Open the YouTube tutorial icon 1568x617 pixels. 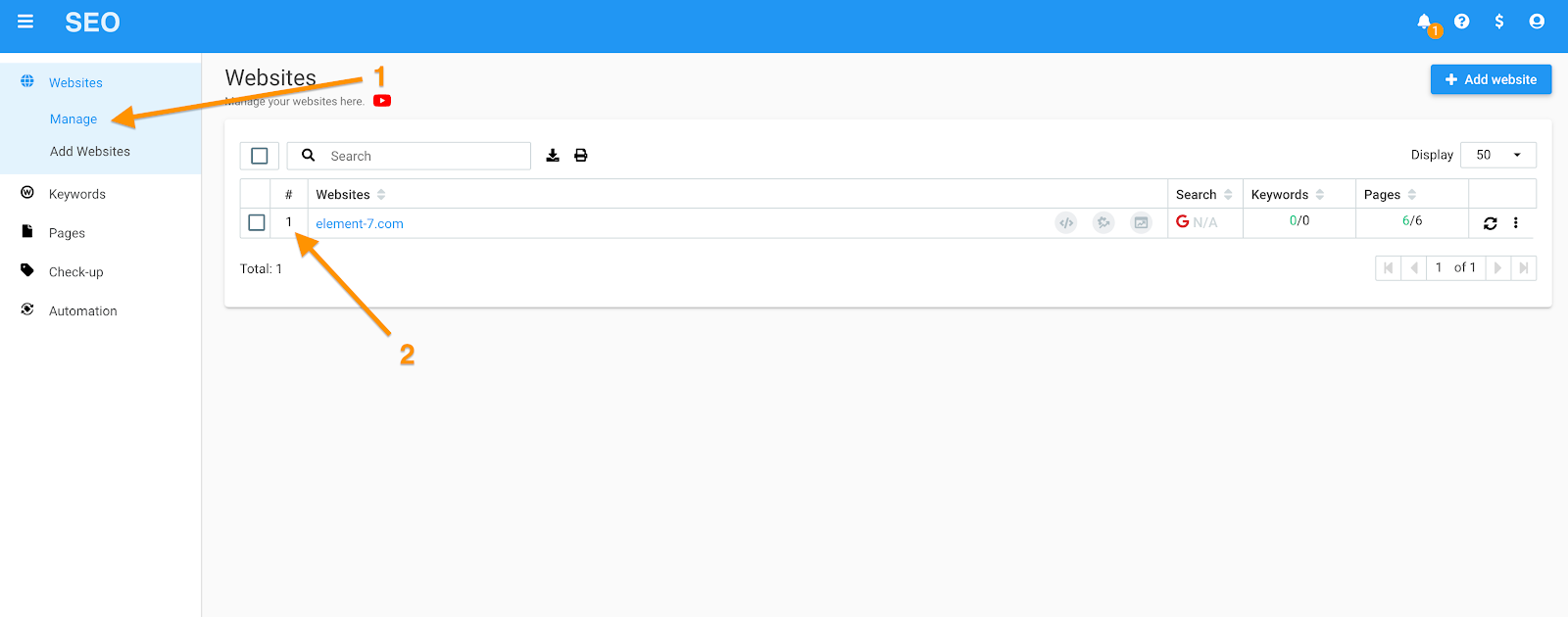click(x=382, y=101)
